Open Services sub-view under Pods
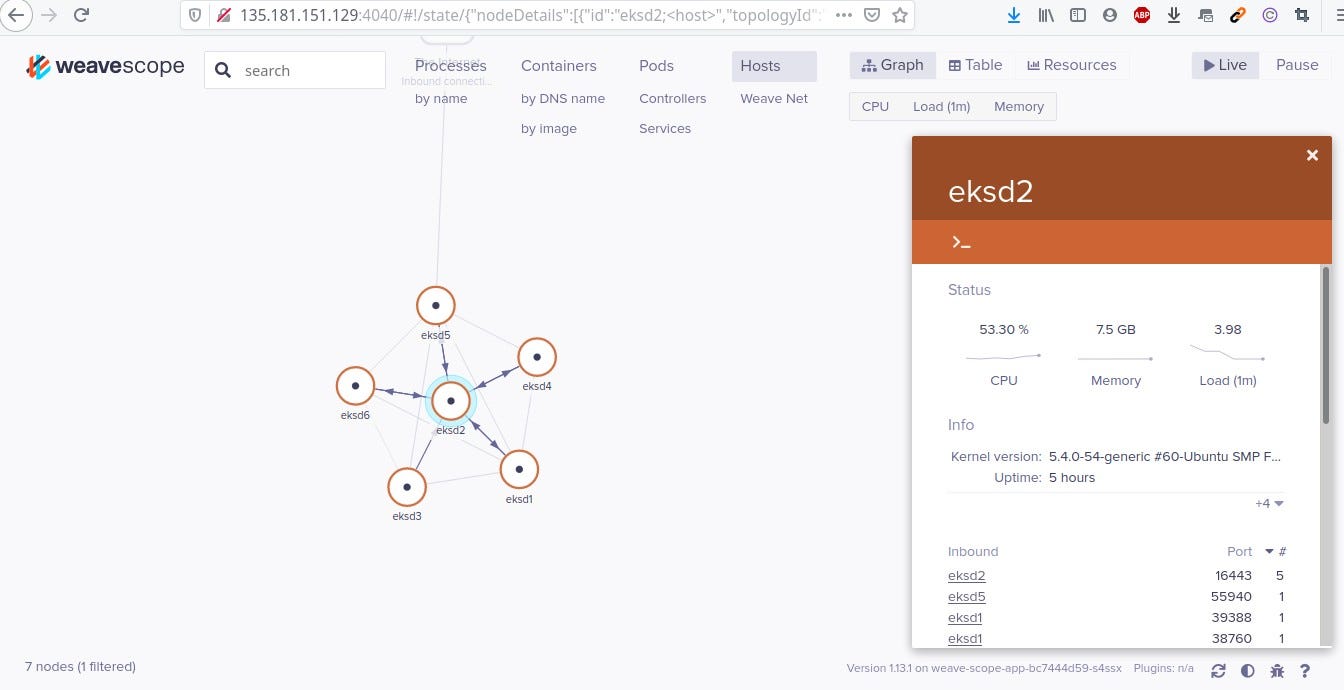The width and height of the screenshot is (1344, 690). pyautogui.click(x=665, y=129)
